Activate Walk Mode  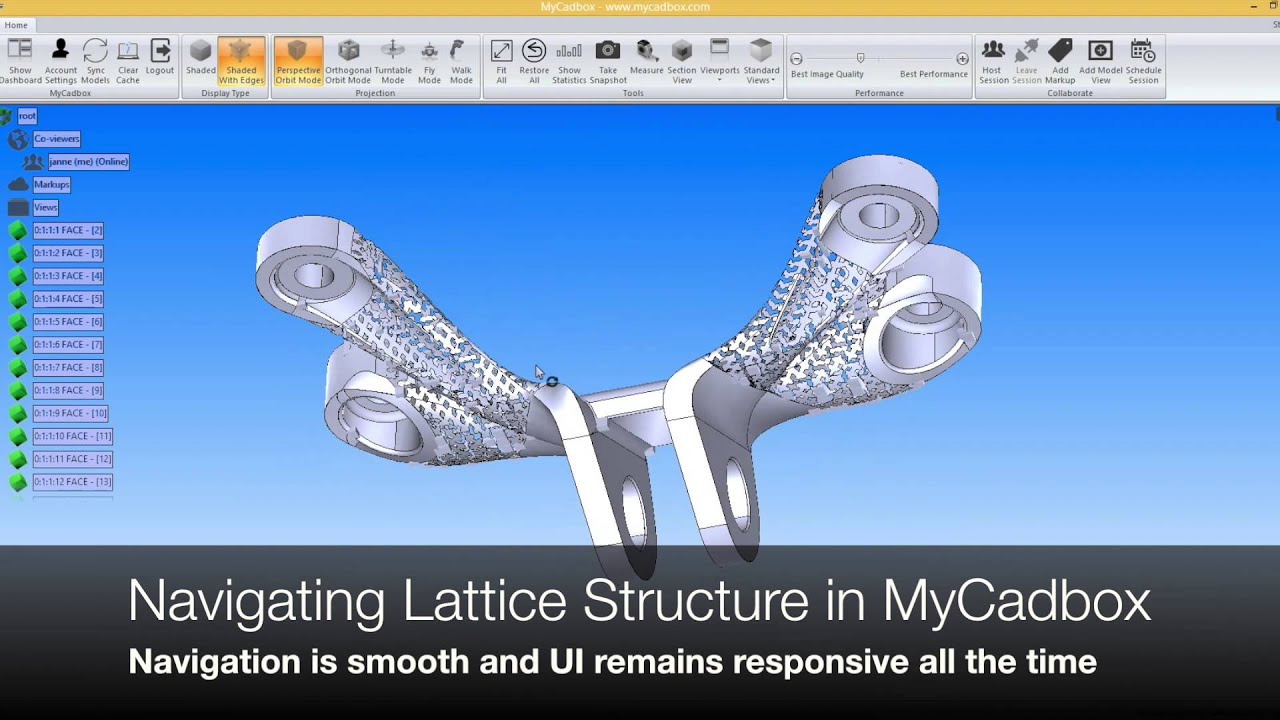click(461, 61)
